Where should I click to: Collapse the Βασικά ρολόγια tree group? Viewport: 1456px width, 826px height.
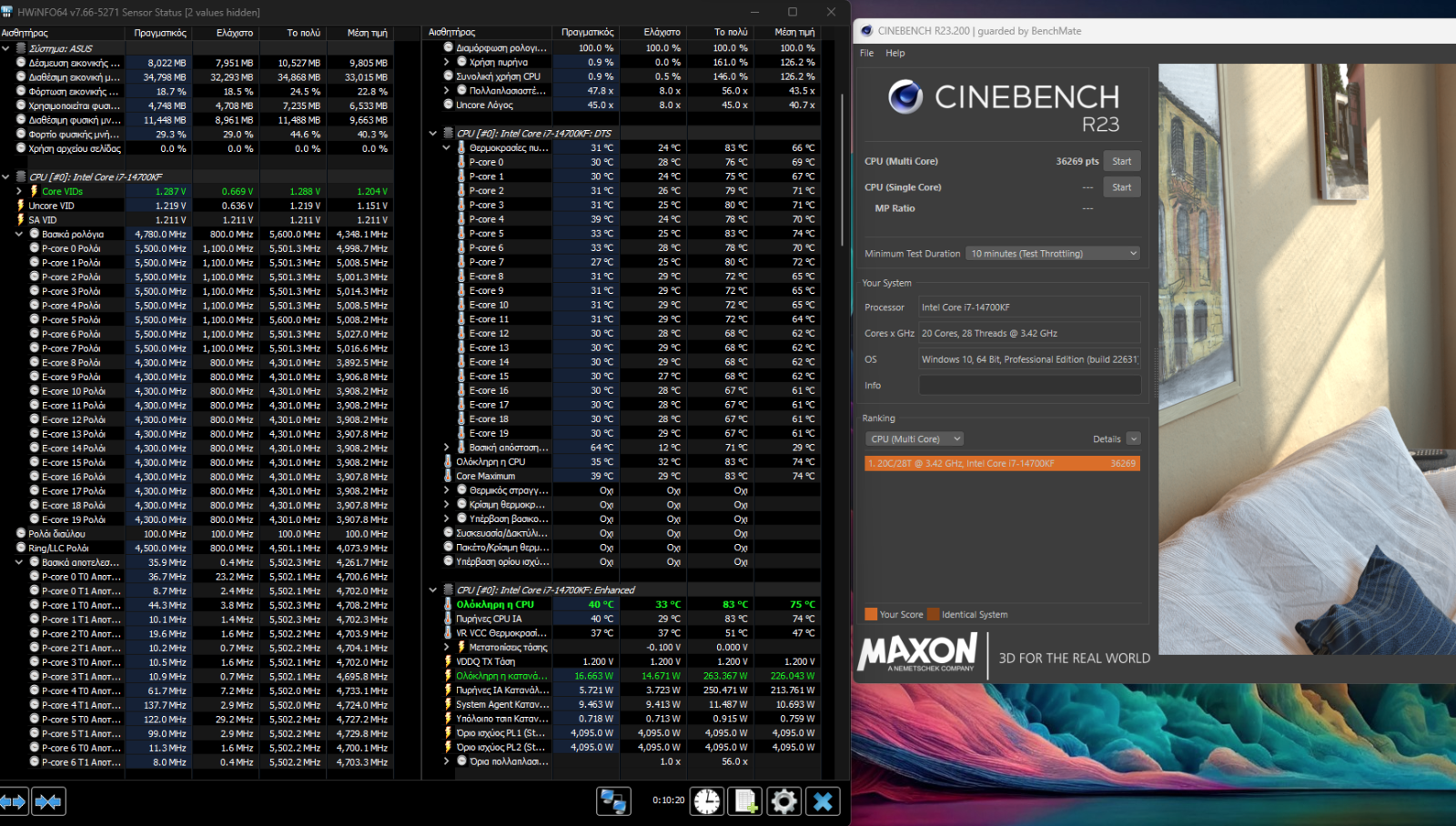(19, 234)
